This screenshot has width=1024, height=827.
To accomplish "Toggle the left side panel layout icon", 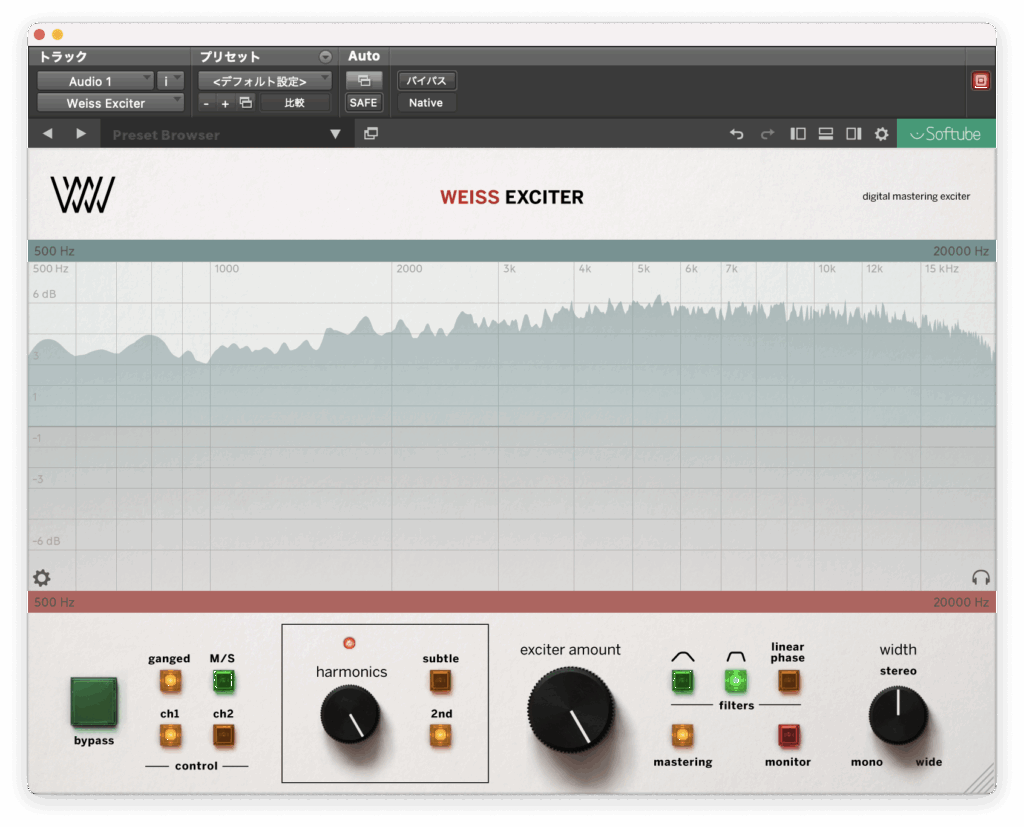I will [798, 134].
